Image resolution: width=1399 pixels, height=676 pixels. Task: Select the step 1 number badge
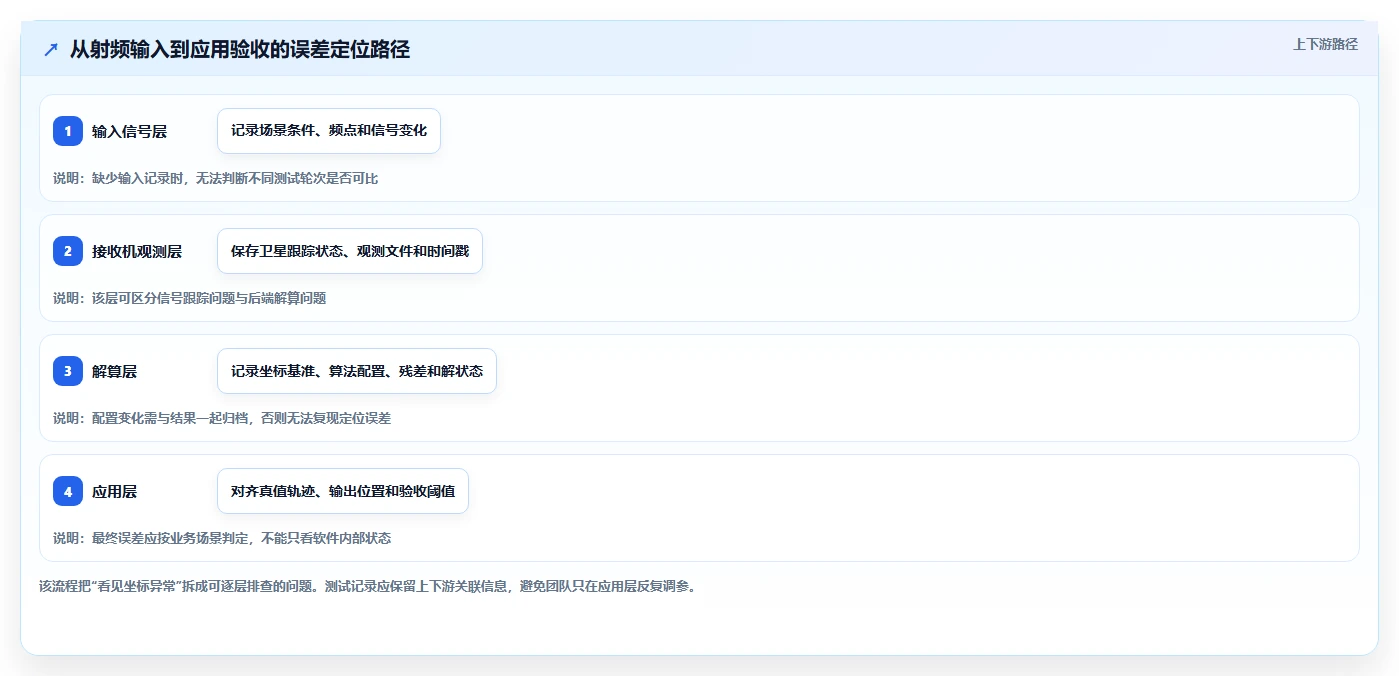tap(68, 131)
